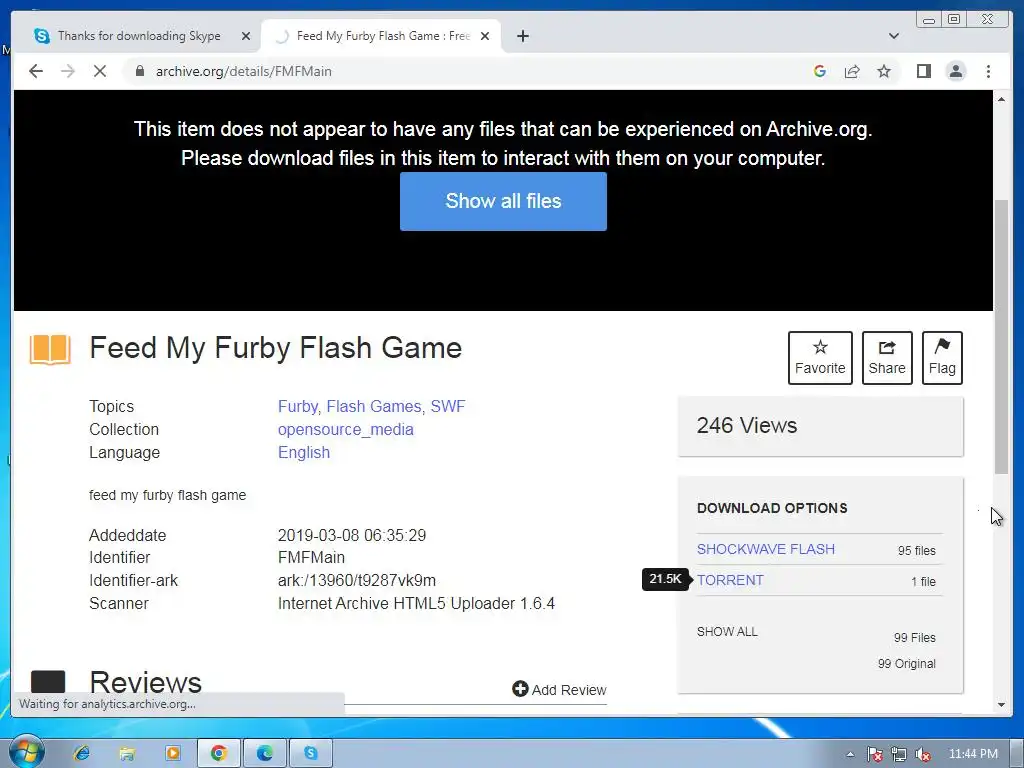Show hidden system tray icons arrow
Image resolution: width=1024 pixels, height=768 pixels.
coord(850,754)
